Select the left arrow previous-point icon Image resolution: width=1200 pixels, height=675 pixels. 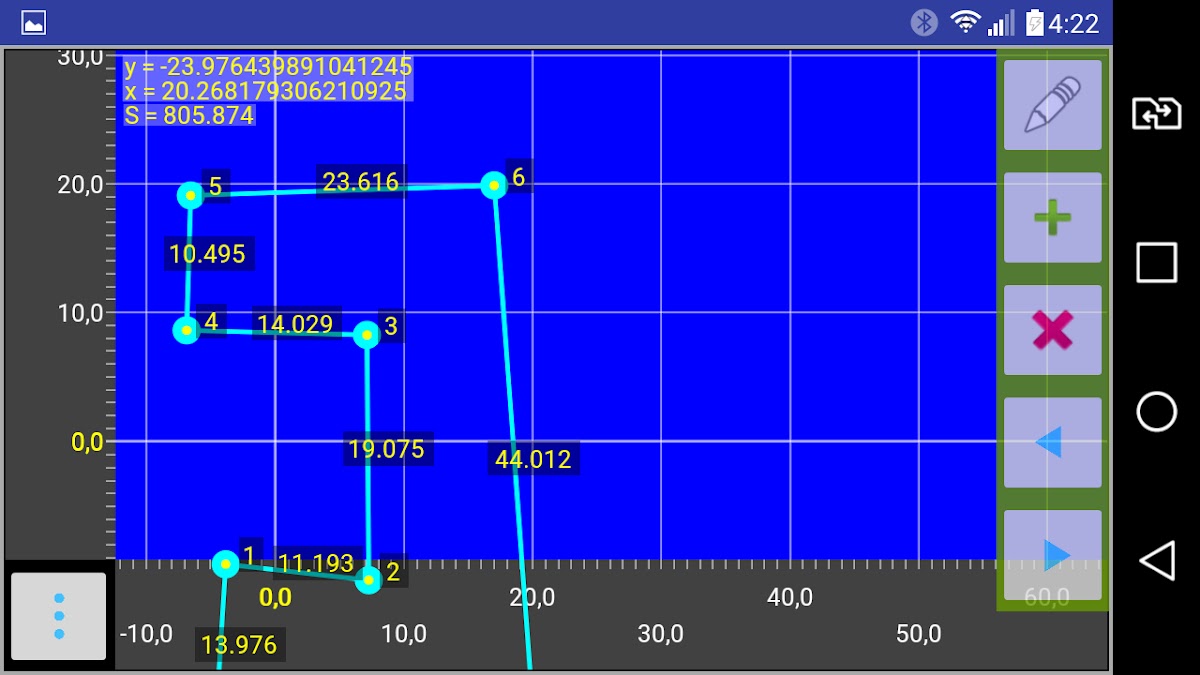1052,442
